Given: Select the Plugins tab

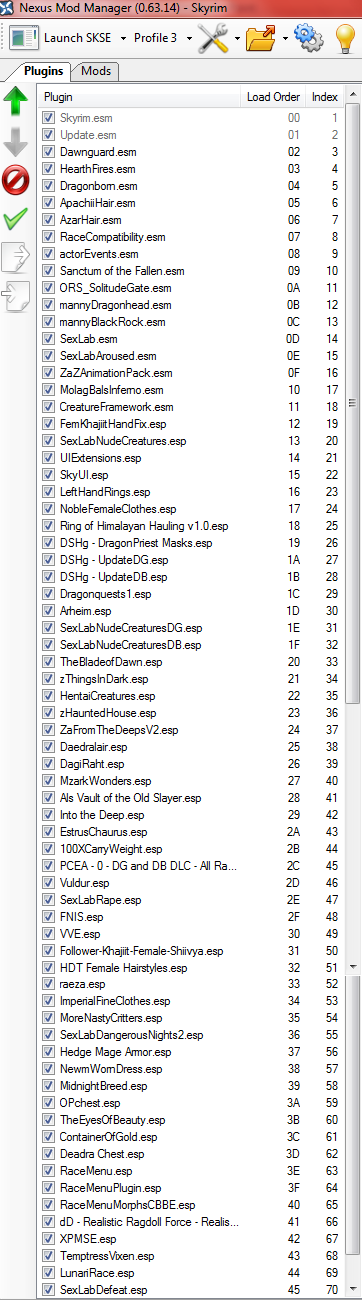Looking at the screenshot, I should 44,71.
